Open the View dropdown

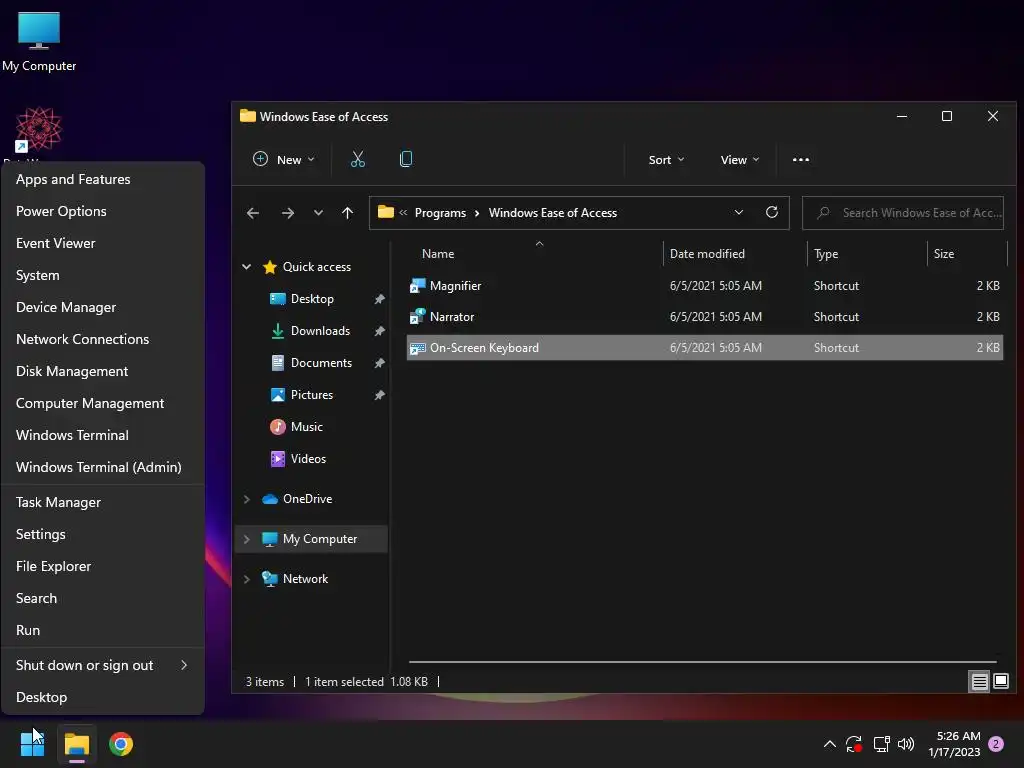tap(740, 159)
